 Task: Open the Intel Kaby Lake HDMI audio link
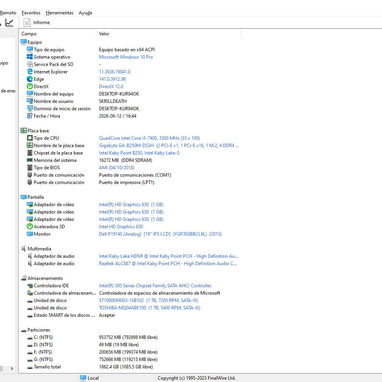coord(168,256)
